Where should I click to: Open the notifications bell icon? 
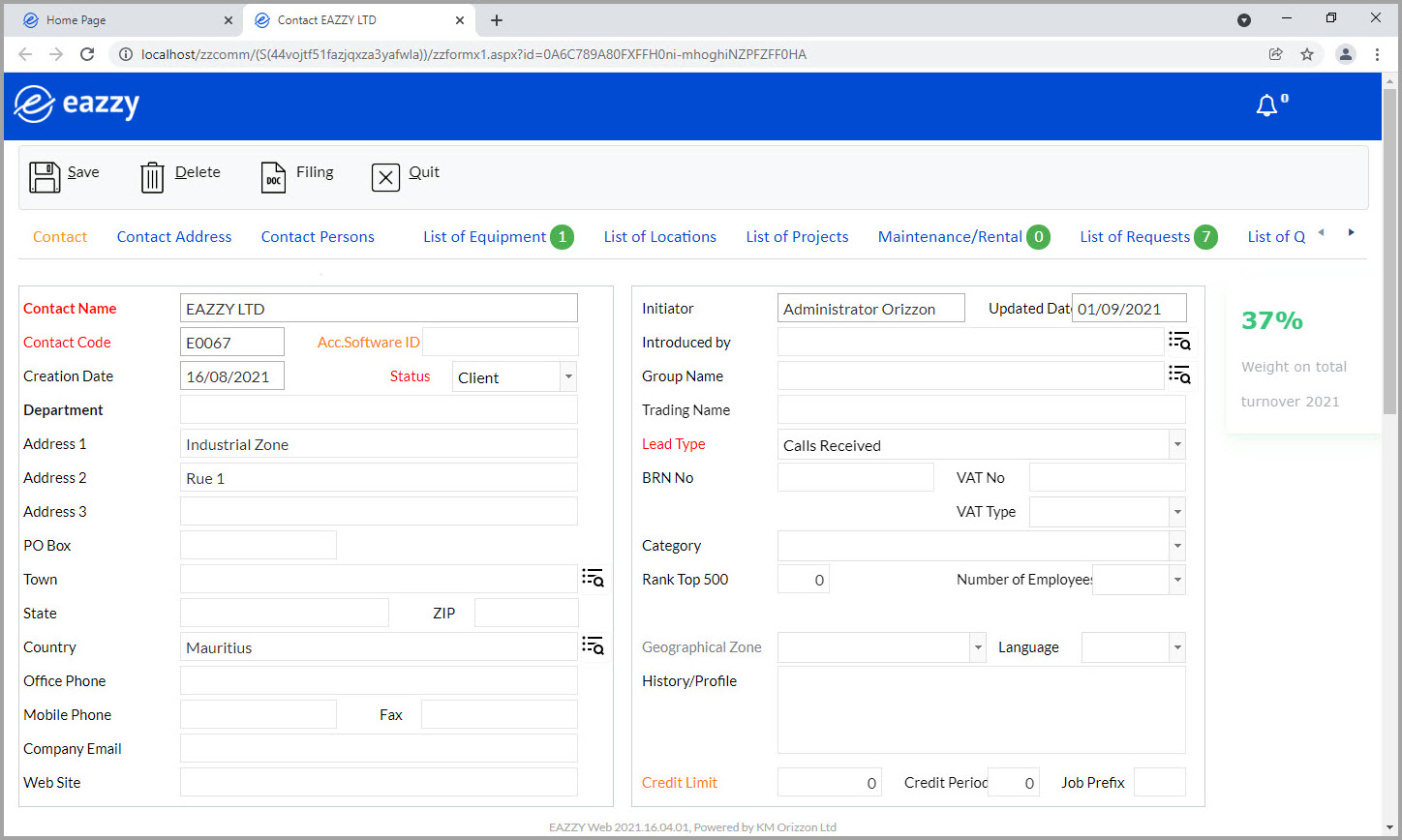[1266, 106]
